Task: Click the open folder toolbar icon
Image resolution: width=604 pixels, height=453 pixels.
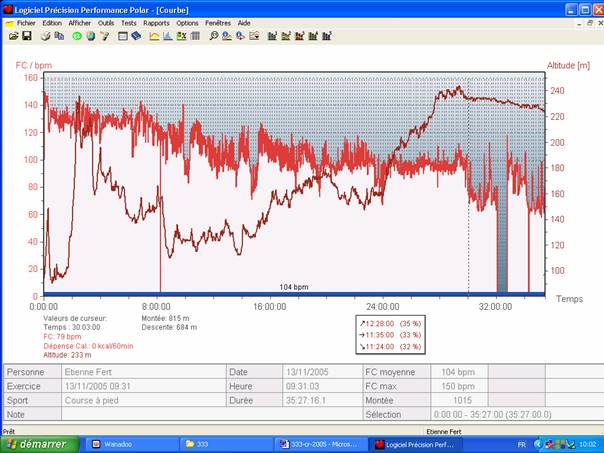Action: pyautogui.click(x=14, y=36)
